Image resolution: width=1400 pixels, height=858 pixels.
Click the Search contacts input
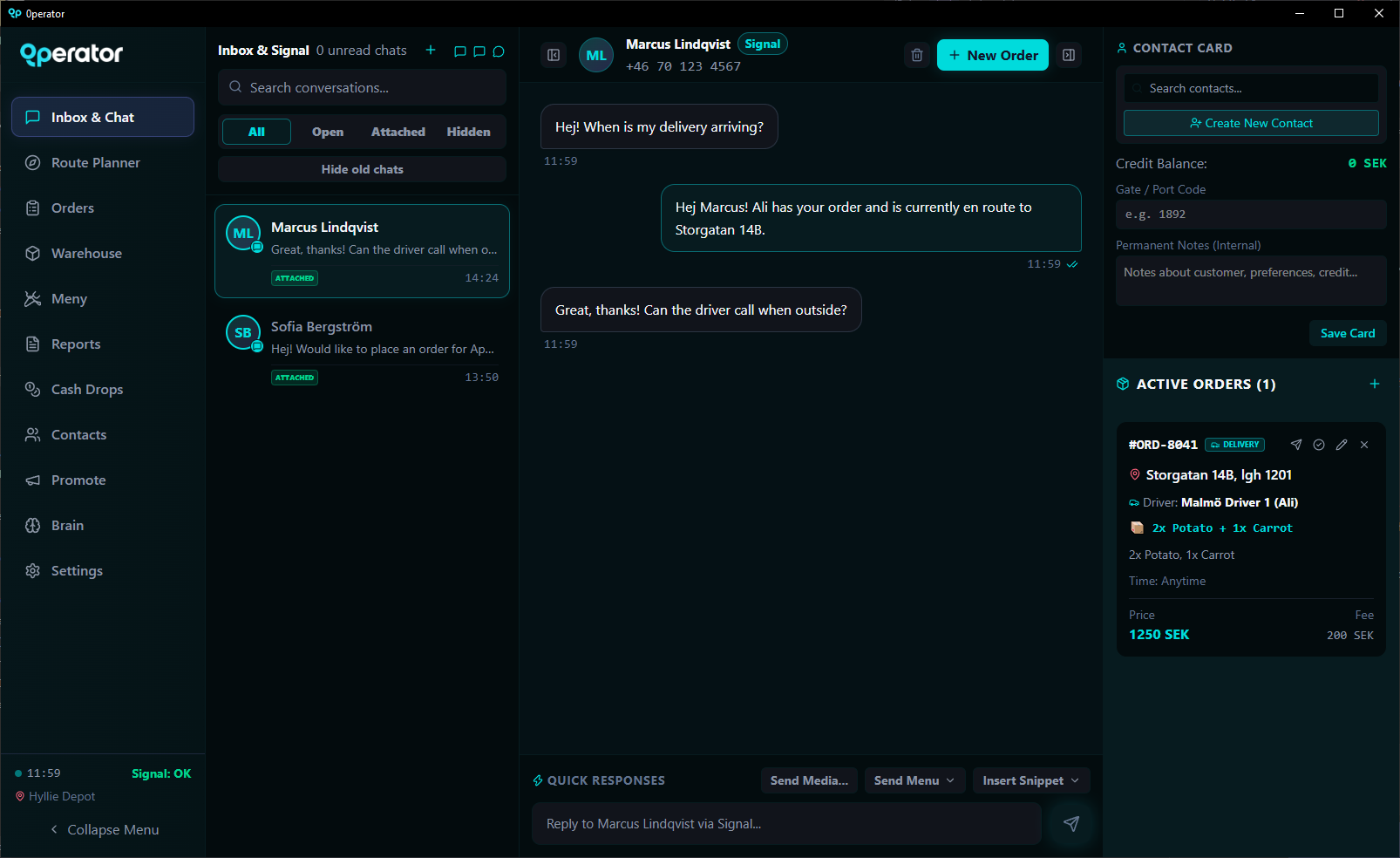click(x=1251, y=88)
